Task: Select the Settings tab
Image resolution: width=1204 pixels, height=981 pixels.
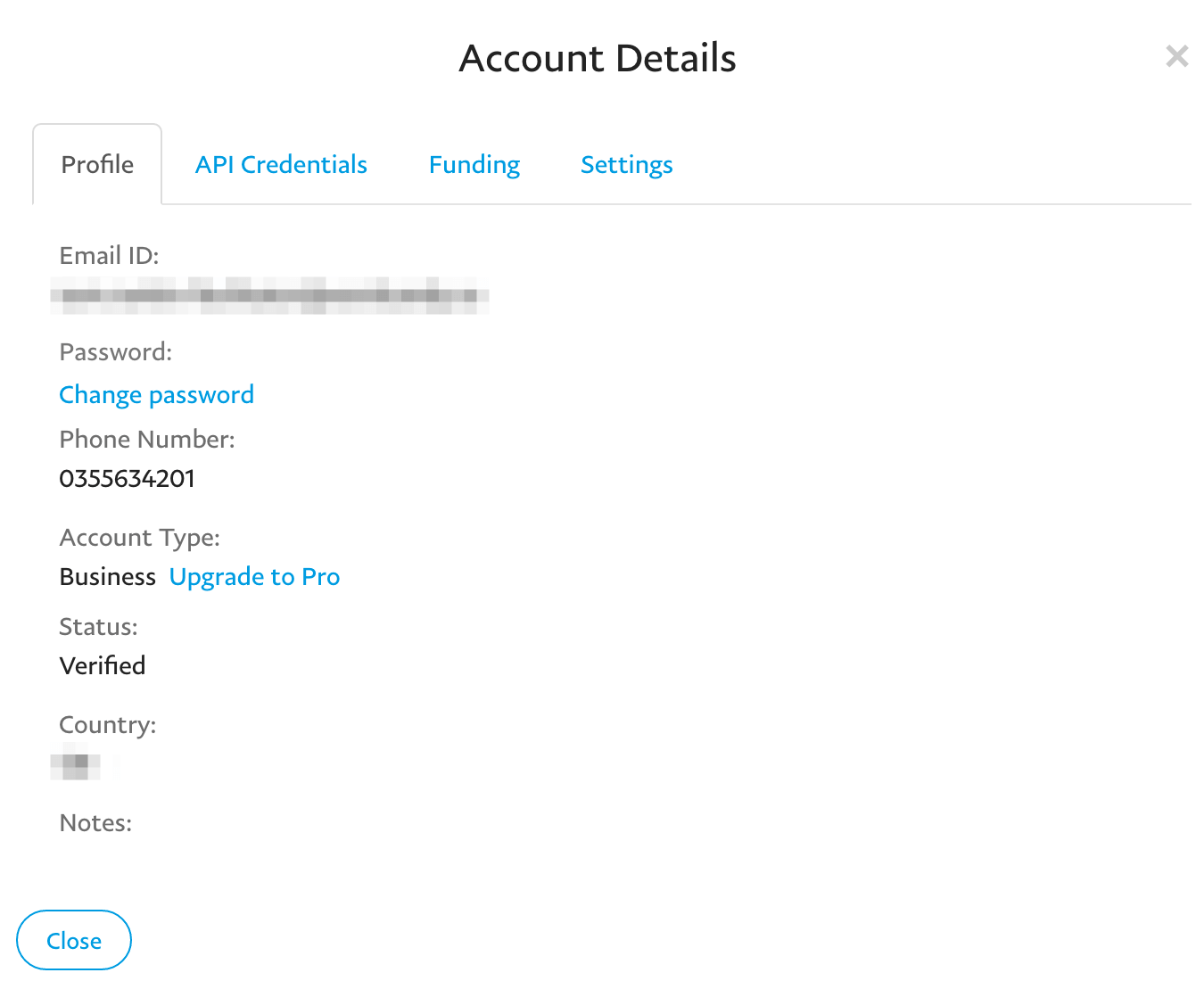Action: [x=626, y=165]
